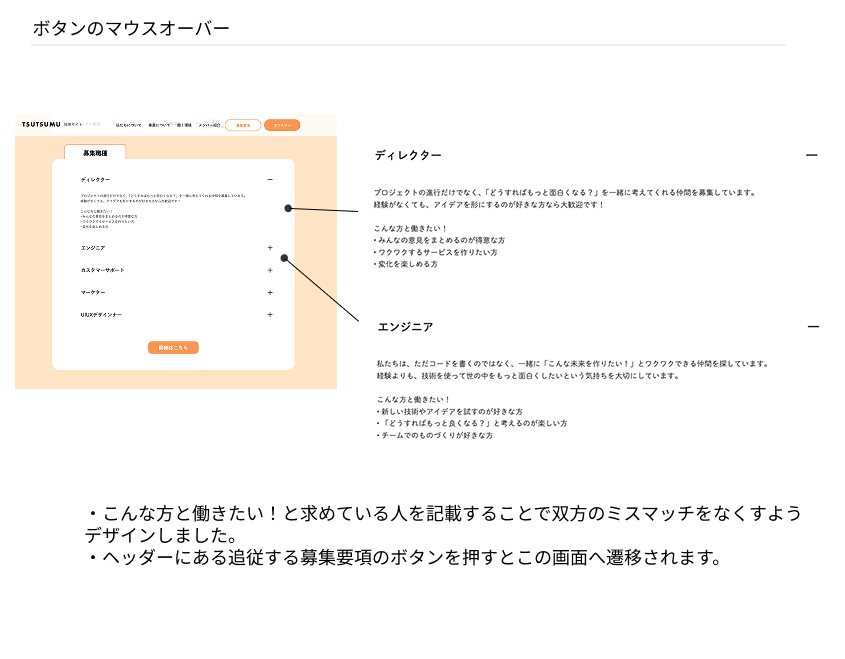Click the TSUTSUMU logo in the header
The image size is (845, 659).
[x=40, y=125]
